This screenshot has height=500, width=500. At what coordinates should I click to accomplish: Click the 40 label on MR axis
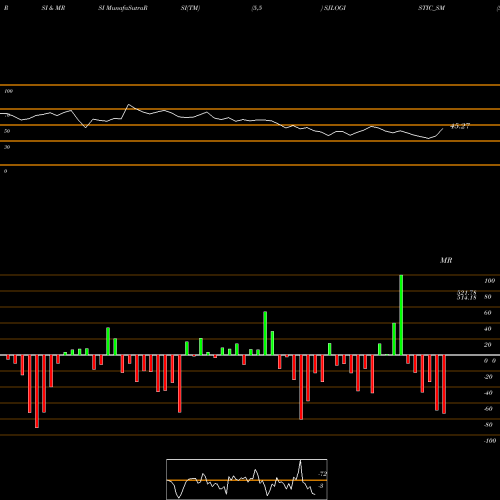487,329
